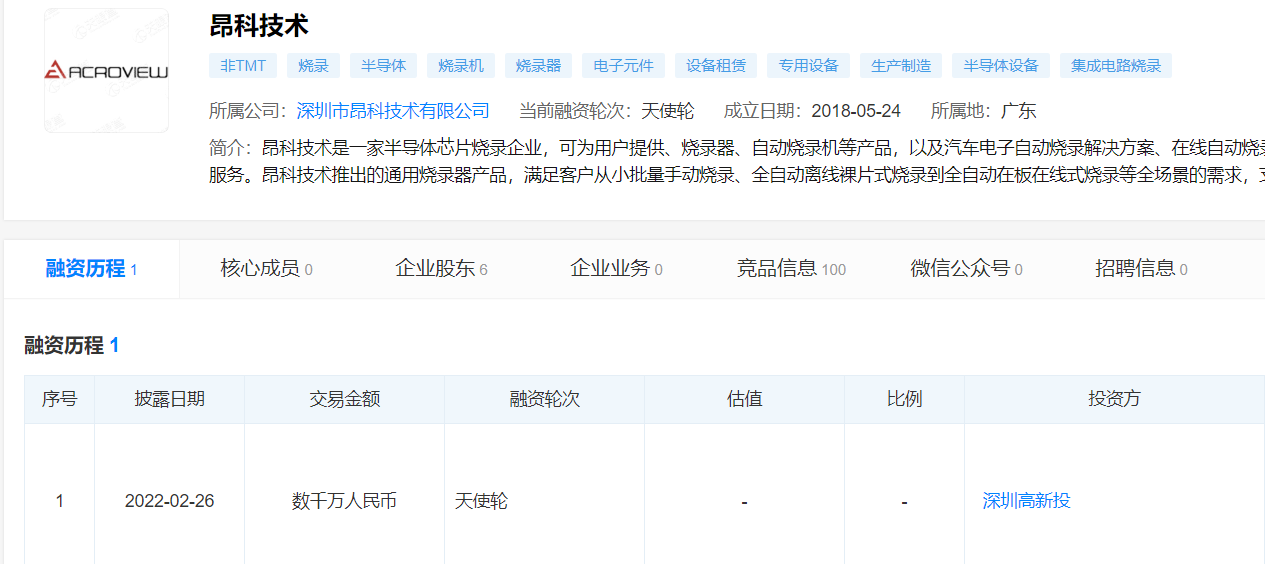Screen dimensions: 1265x564
Task: Click the 融资历程 1 section heading
Action: 72,346
